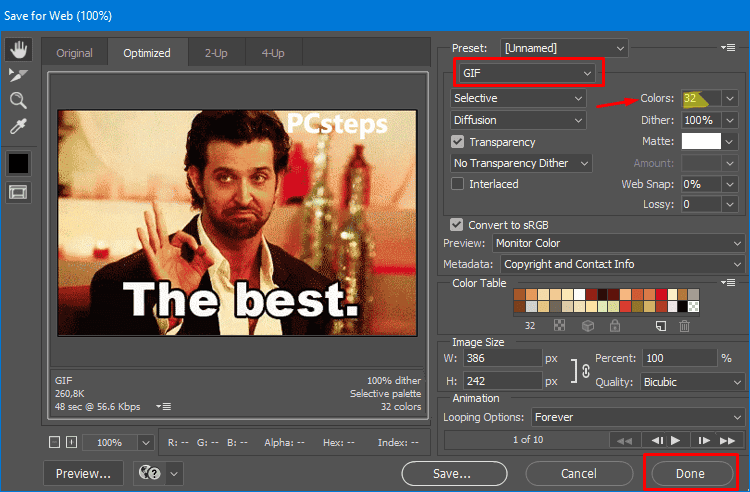The width and height of the screenshot is (750, 492).
Task: Click the Percent field
Action: [679, 358]
